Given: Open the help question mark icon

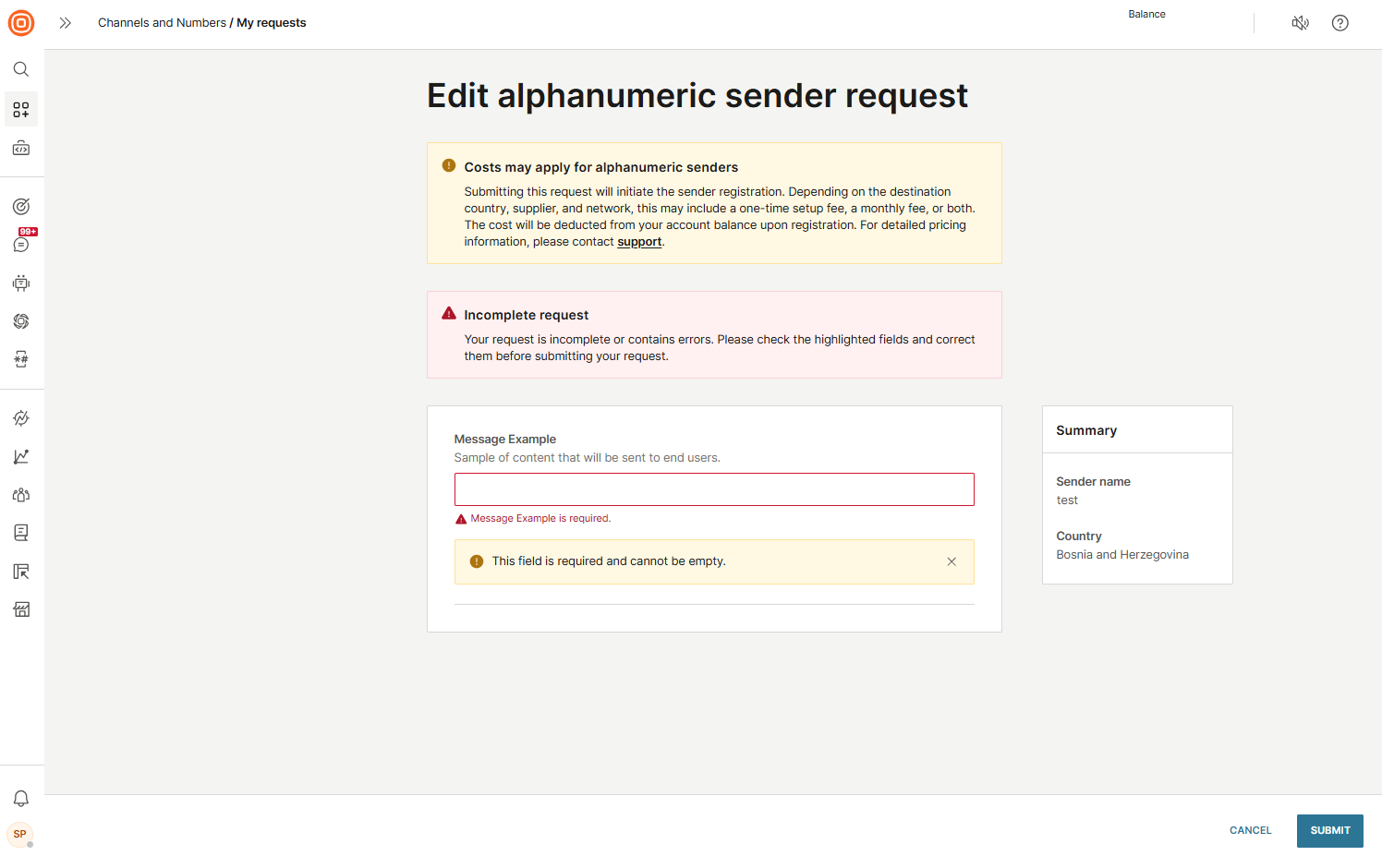Looking at the screenshot, I should click(x=1340, y=23).
